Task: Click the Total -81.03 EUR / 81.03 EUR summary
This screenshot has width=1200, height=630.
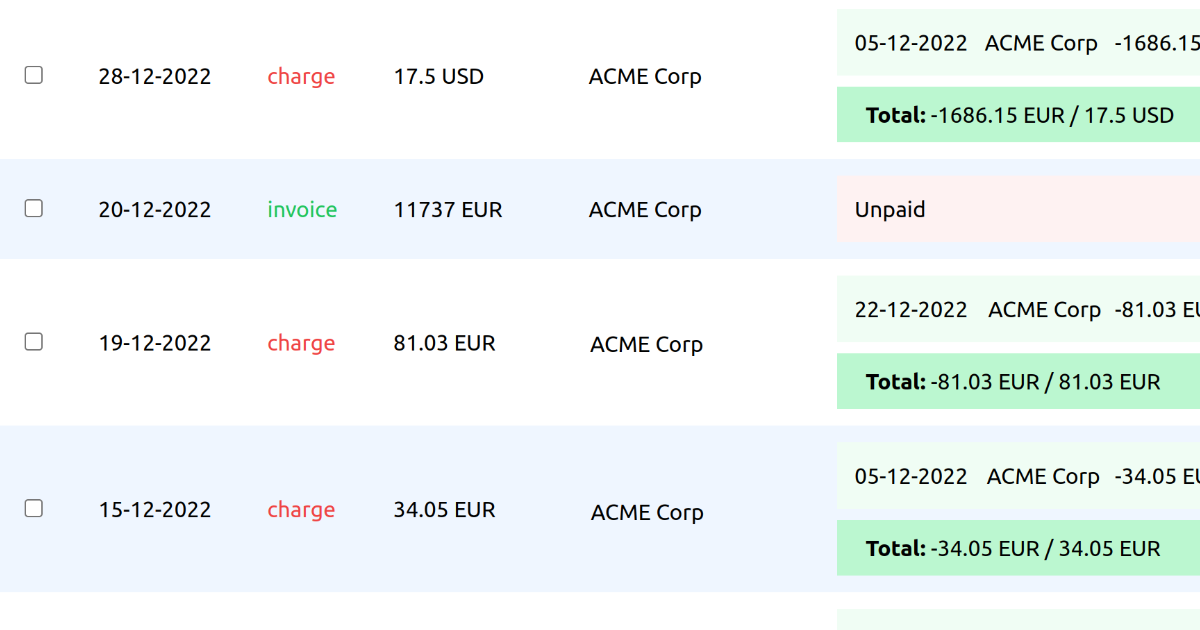Action: [x=1013, y=382]
